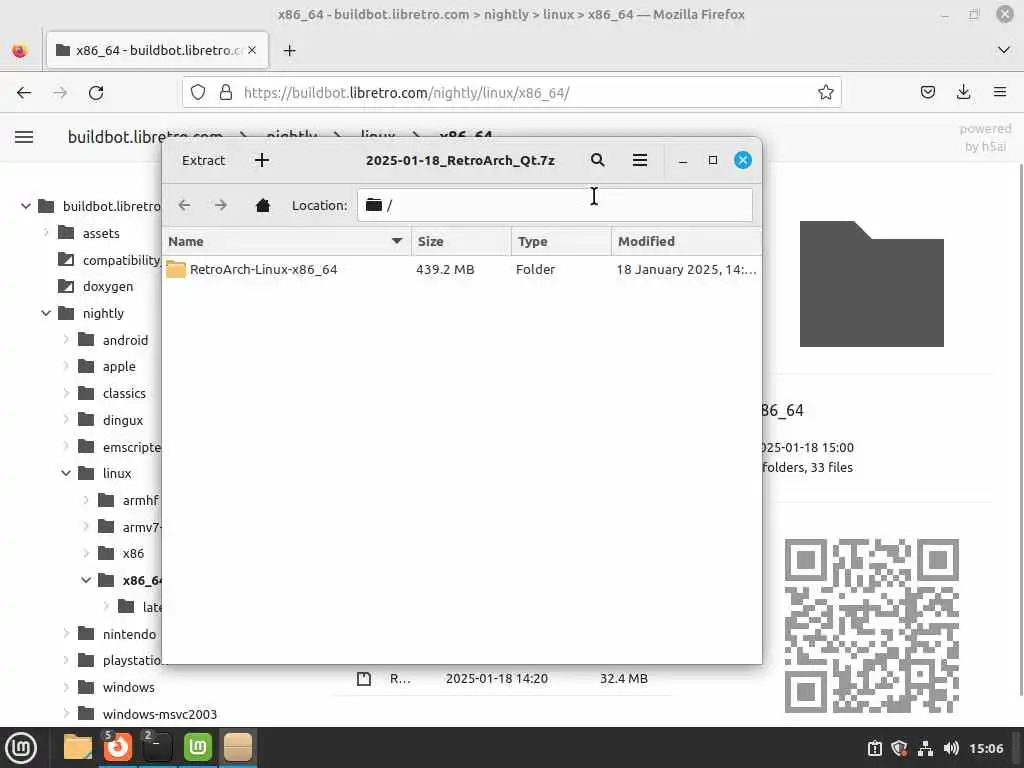Select the RetroArch-Linux-x86_64 folder row
The image size is (1024, 768).
[462, 269]
